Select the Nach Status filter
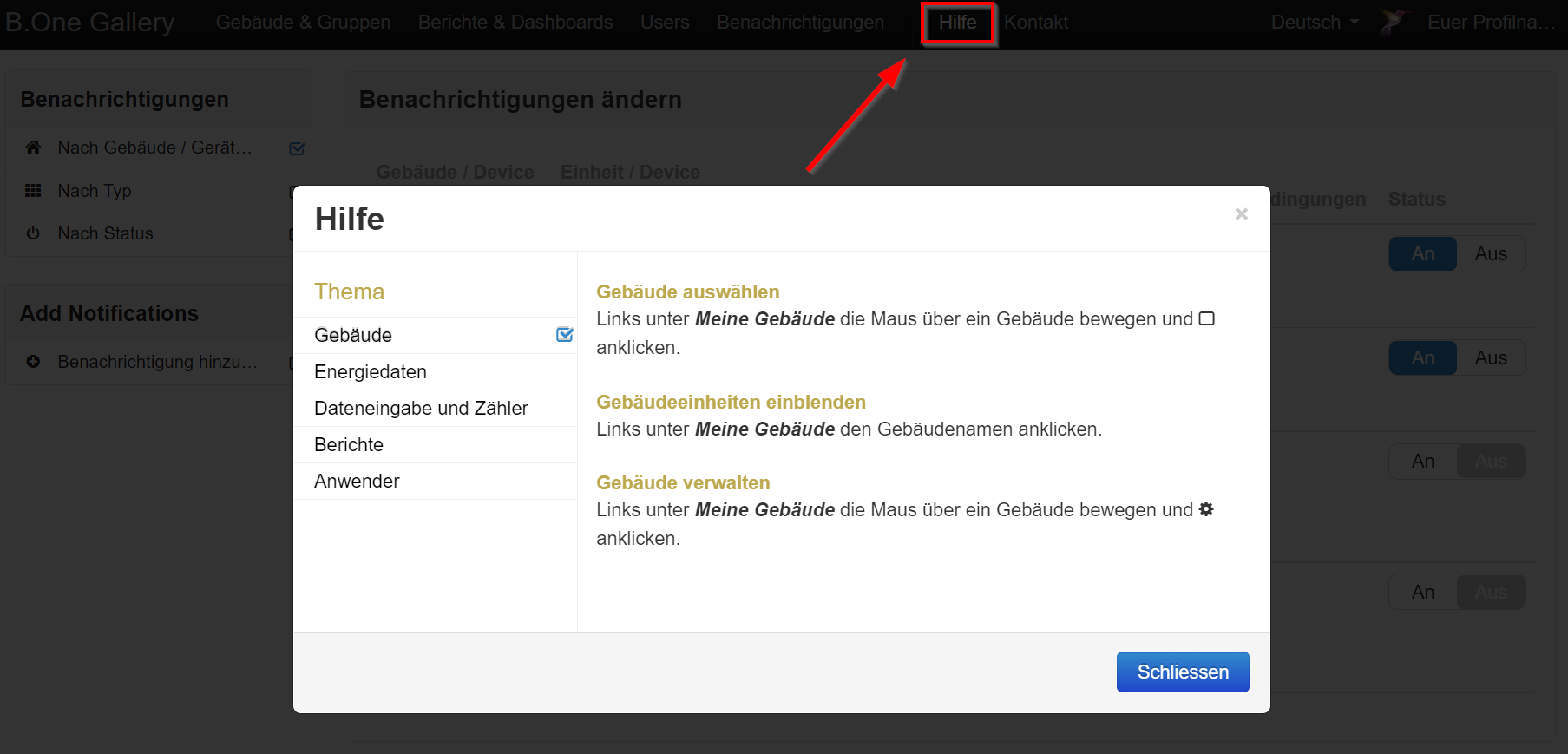The width and height of the screenshot is (1568, 754). pos(105,233)
